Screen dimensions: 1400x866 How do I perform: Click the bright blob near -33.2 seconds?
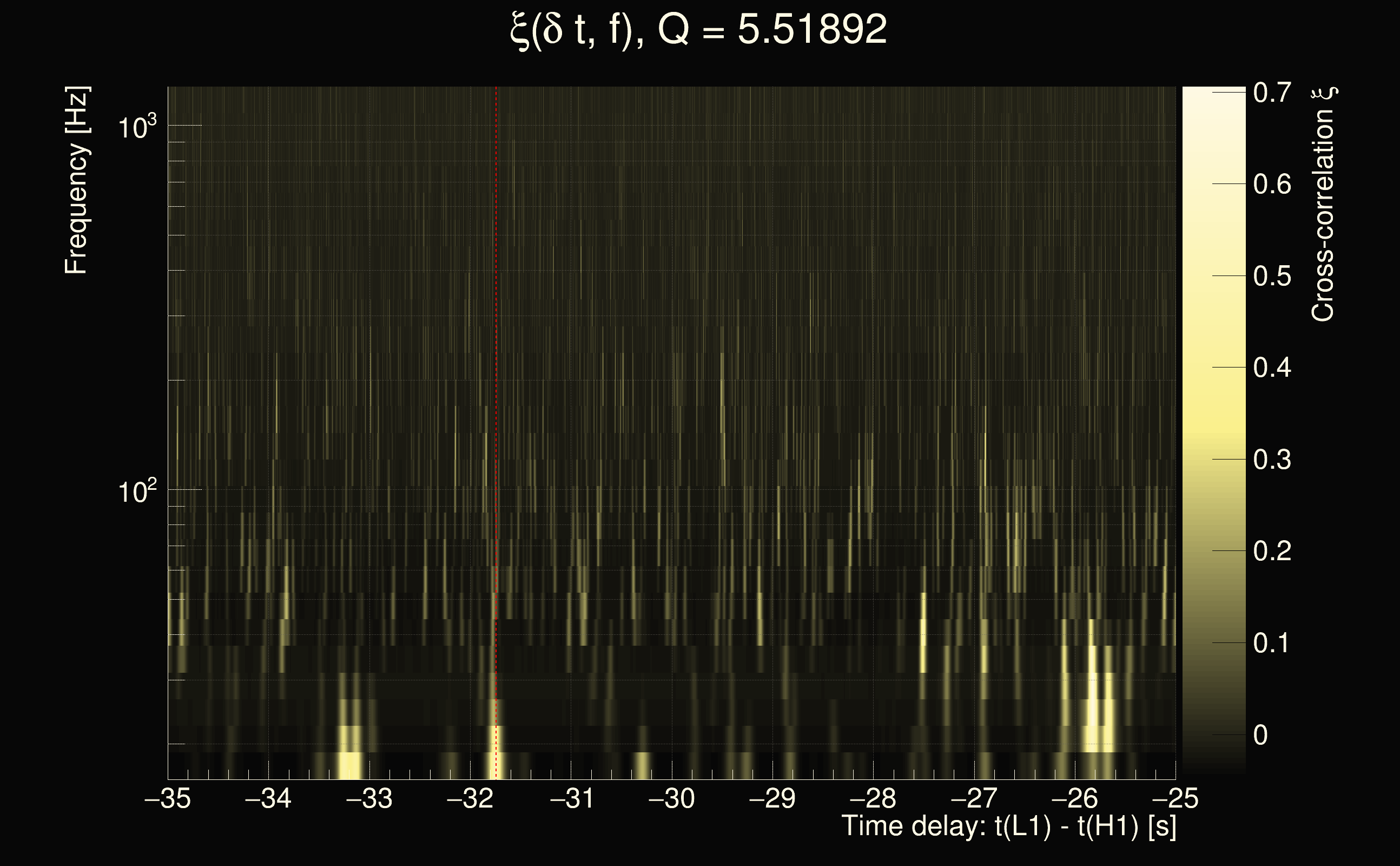pos(349,765)
